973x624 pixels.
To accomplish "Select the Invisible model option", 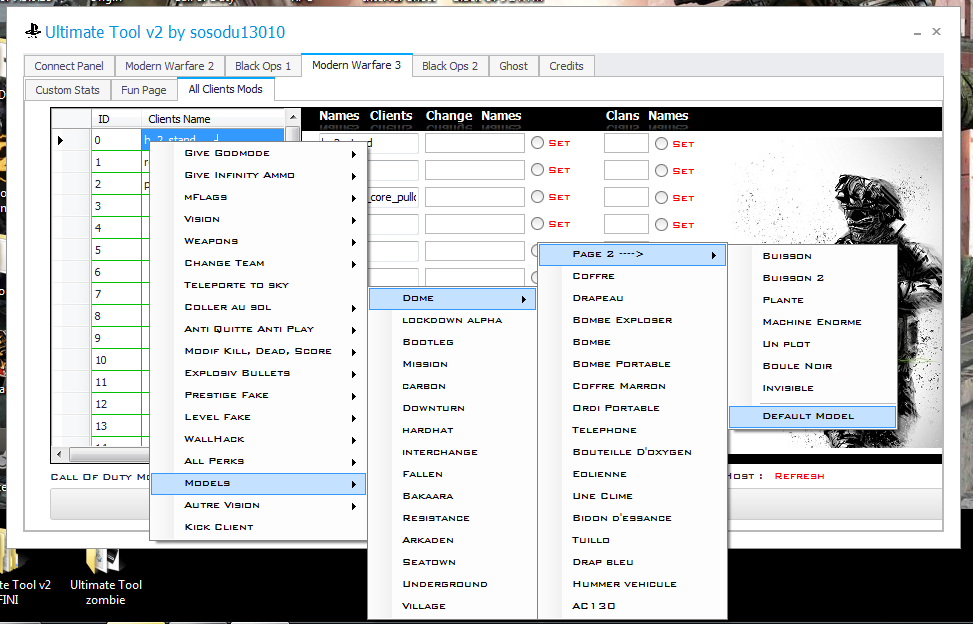I will click(812, 388).
